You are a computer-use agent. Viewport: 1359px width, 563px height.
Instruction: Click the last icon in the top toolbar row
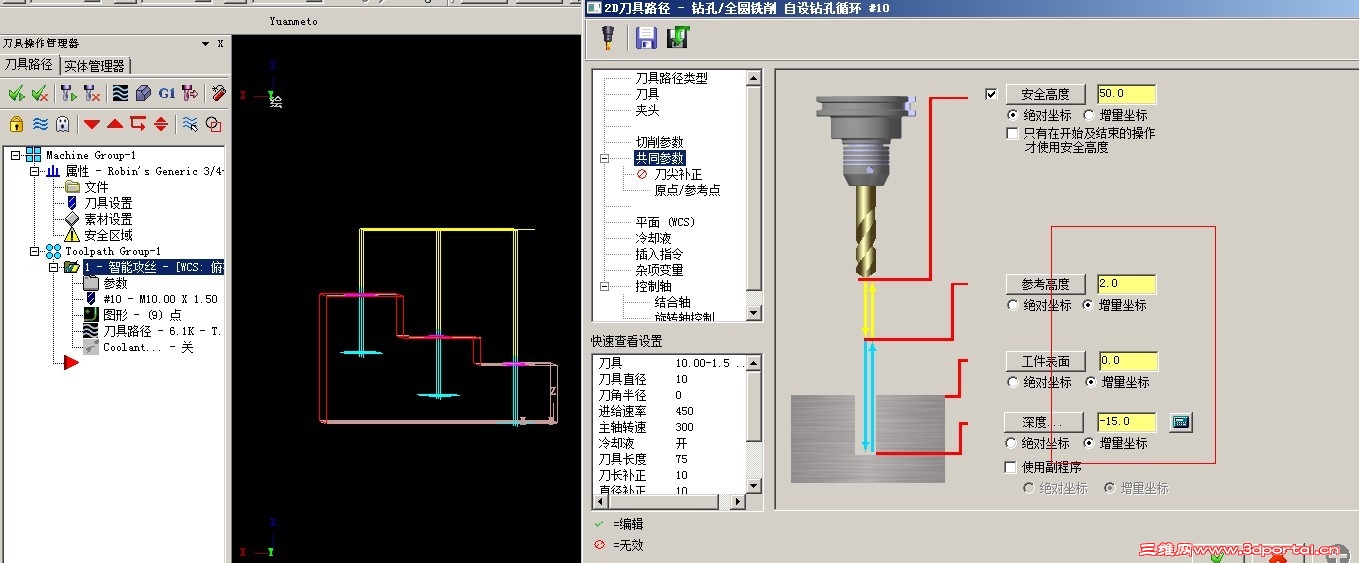coord(219,93)
